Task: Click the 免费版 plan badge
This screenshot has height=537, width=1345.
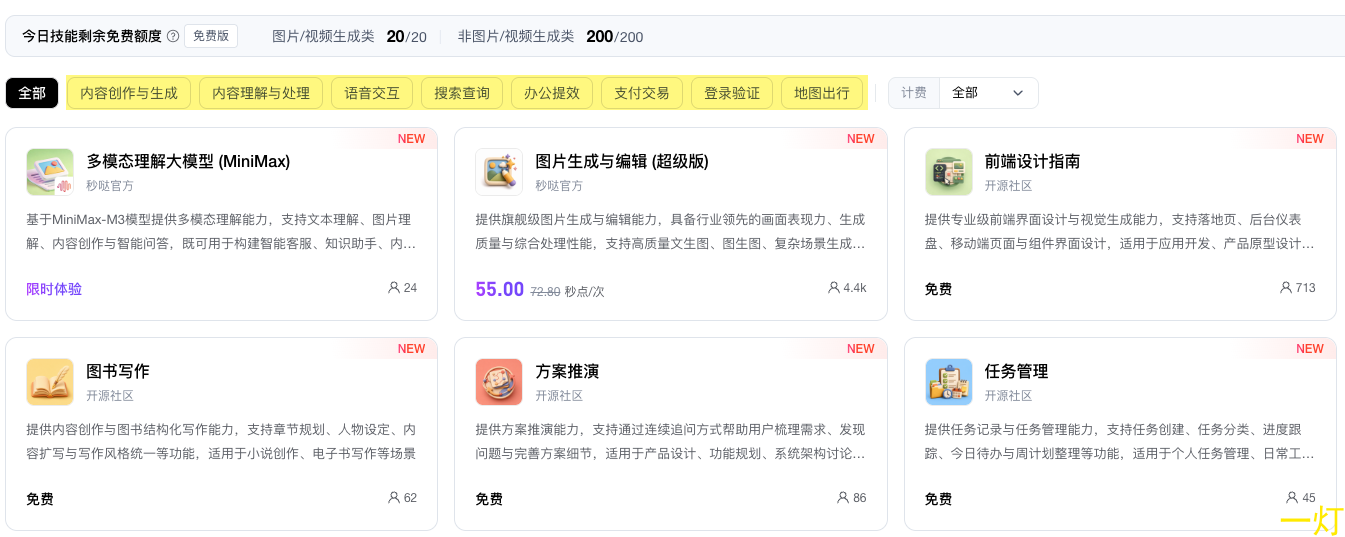Action: tap(211, 36)
